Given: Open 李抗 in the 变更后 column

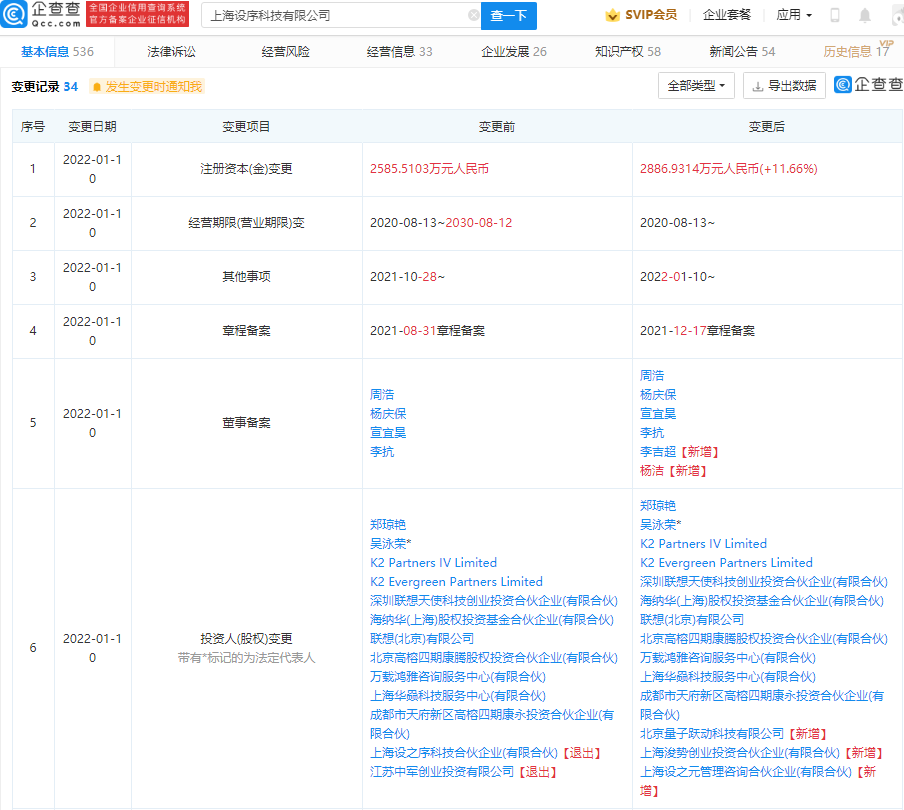Looking at the screenshot, I should (x=651, y=433).
